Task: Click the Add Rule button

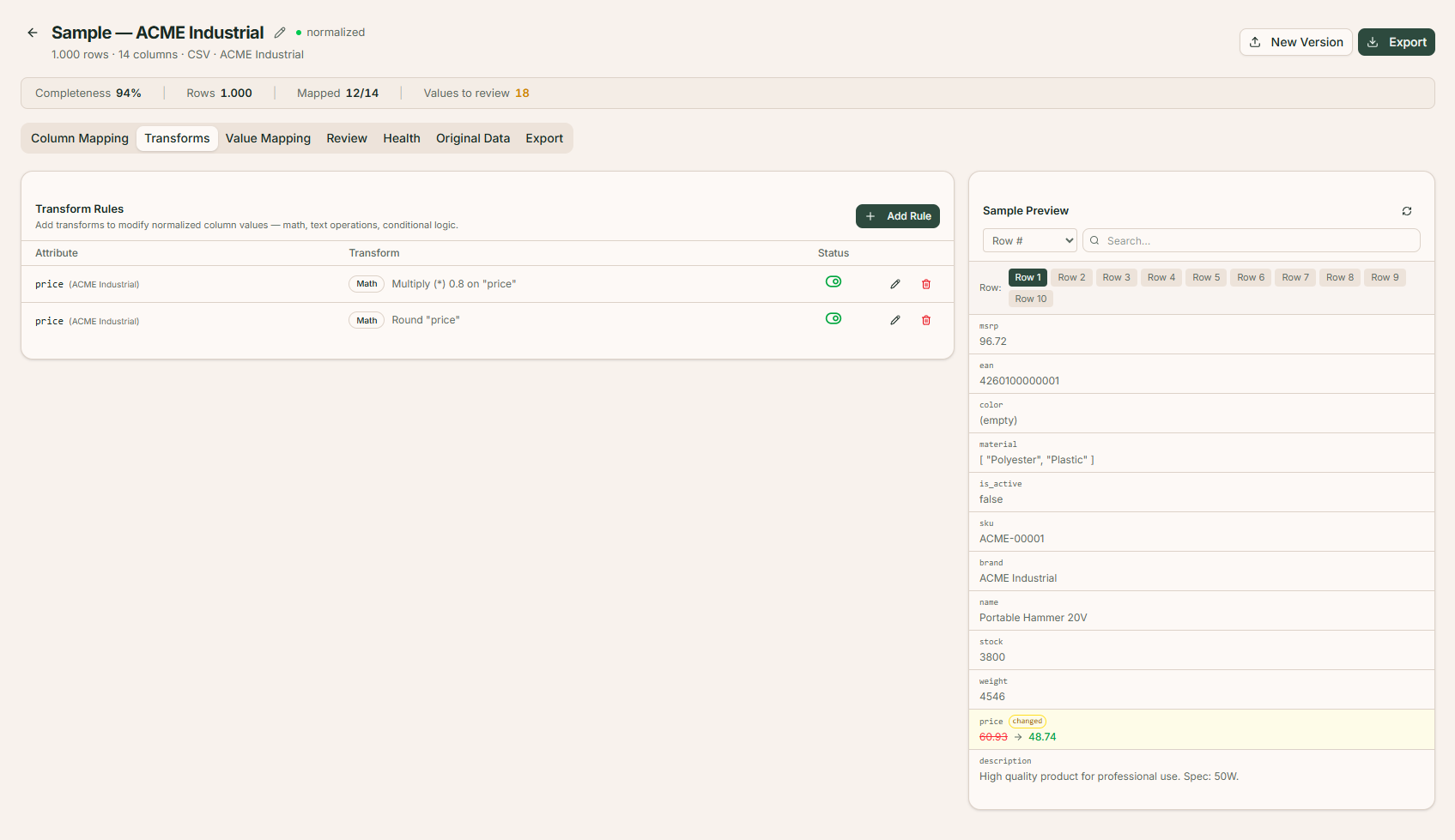Action: [x=898, y=216]
